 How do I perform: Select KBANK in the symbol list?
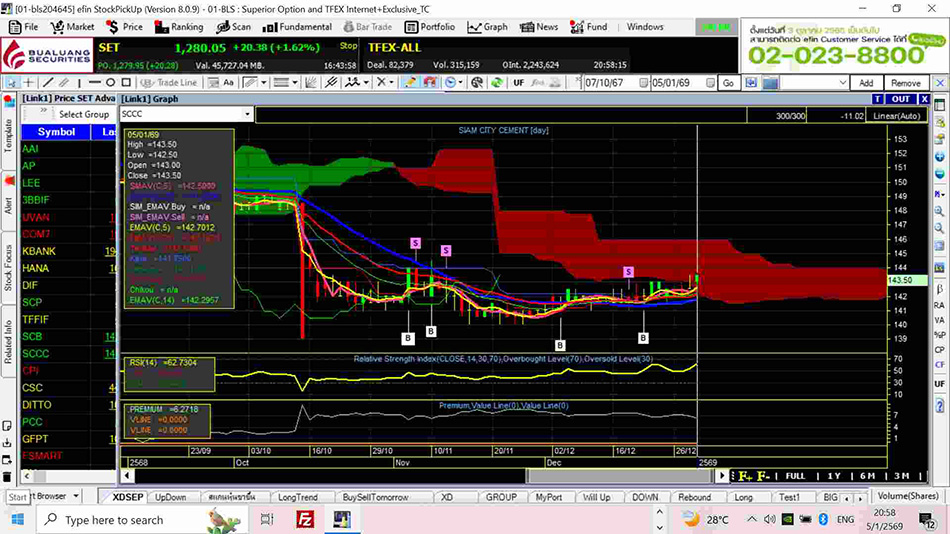coord(40,251)
